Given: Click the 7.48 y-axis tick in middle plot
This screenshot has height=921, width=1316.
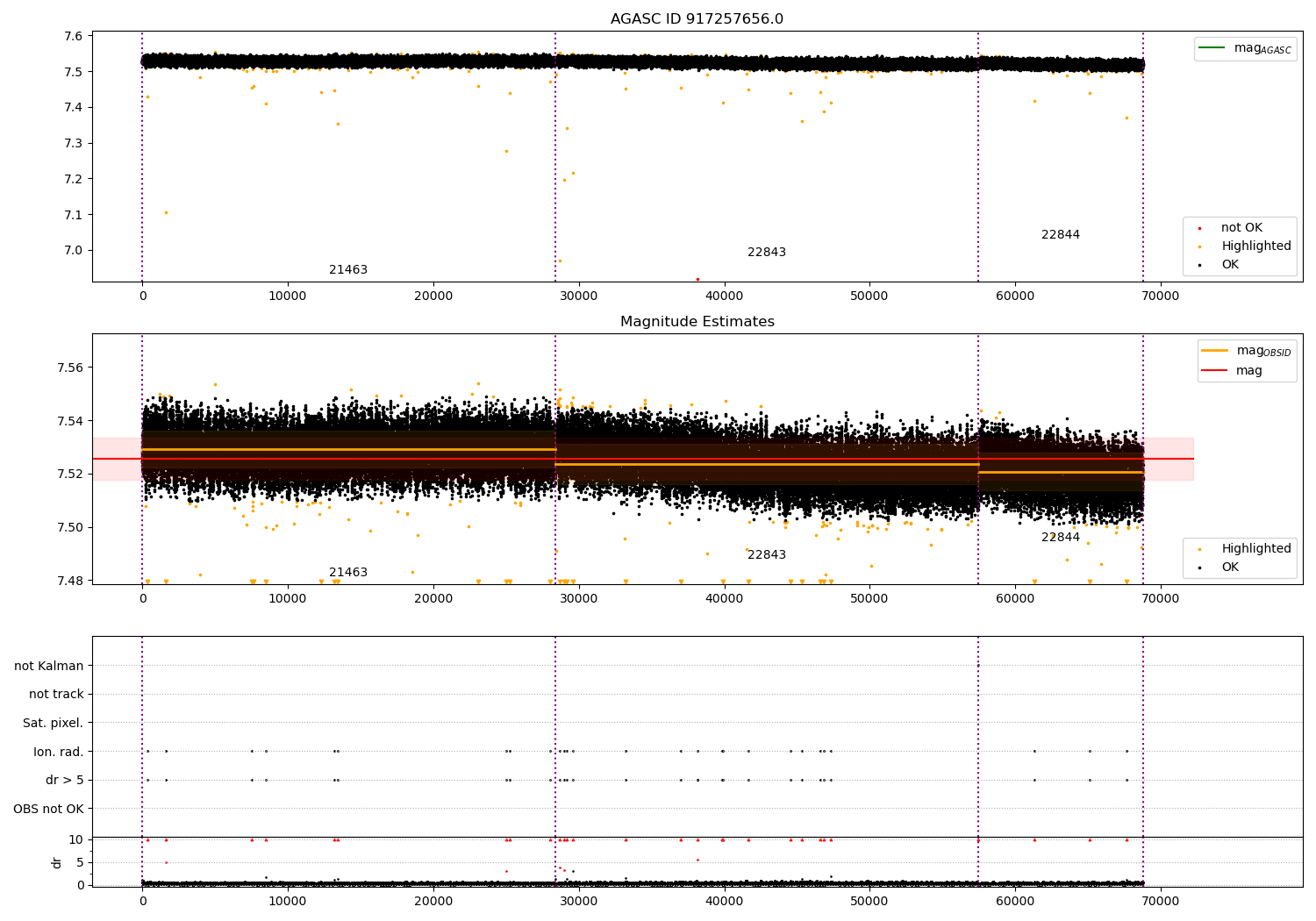Looking at the screenshot, I should click(x=70, y=581).
